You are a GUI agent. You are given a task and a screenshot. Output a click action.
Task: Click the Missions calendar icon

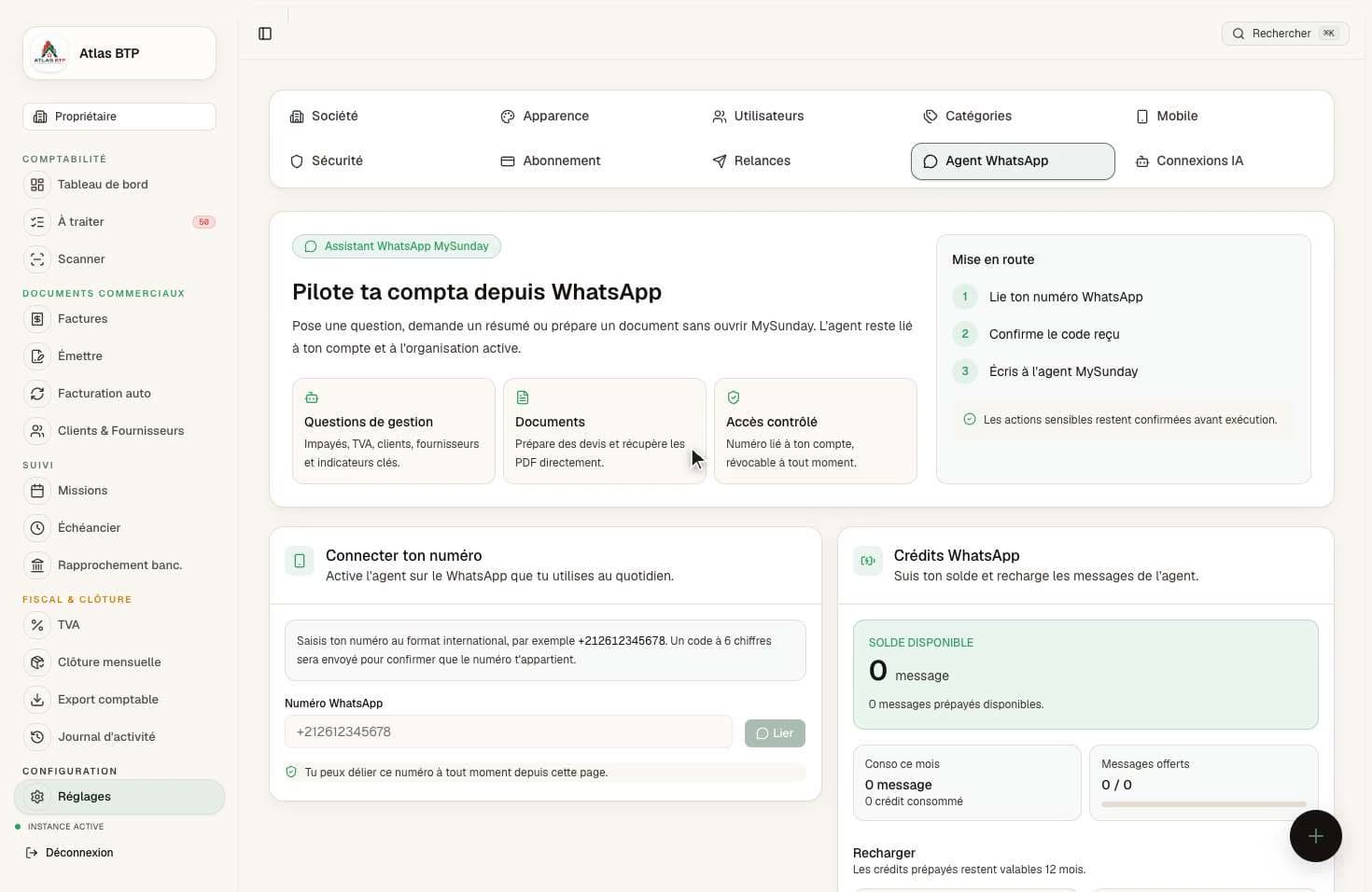pos(37,491)
